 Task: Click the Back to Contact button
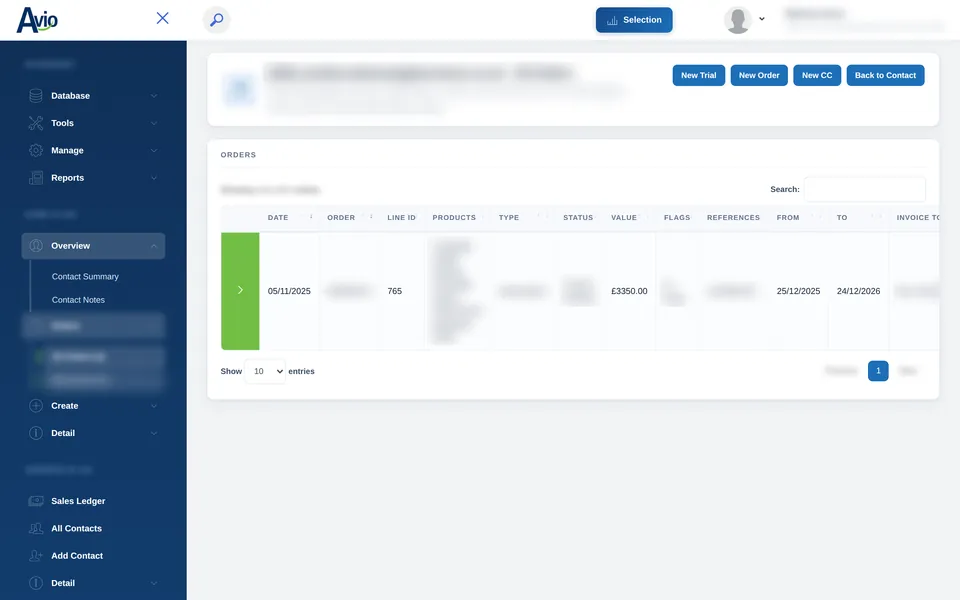[x=885, y=75]
